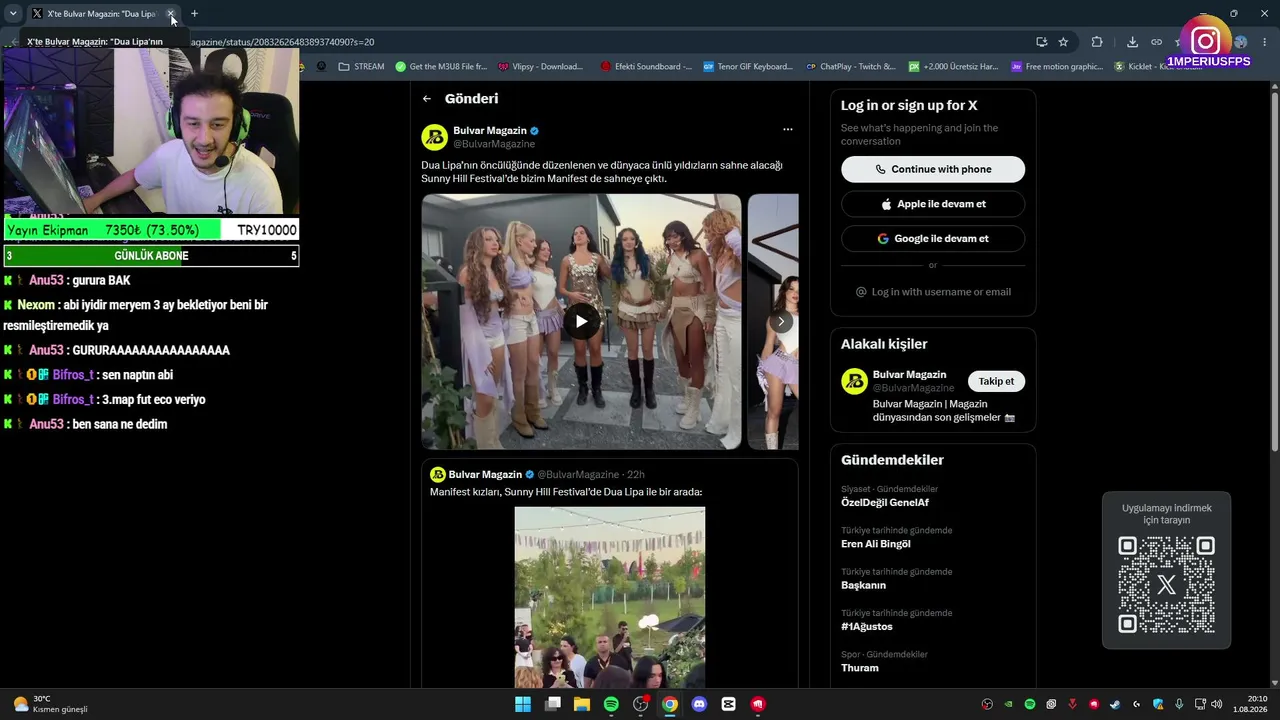Bookmark this page with the star icon
Image resolution: width=1280 pixels, height=720 pixels.
1063,42
